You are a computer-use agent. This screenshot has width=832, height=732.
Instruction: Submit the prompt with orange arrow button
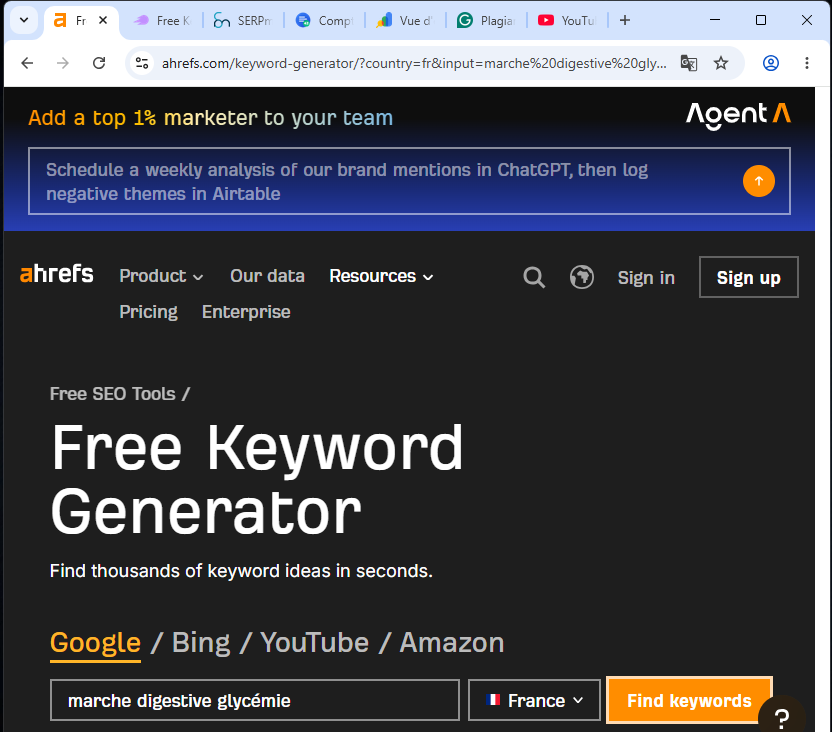(758, 181)
